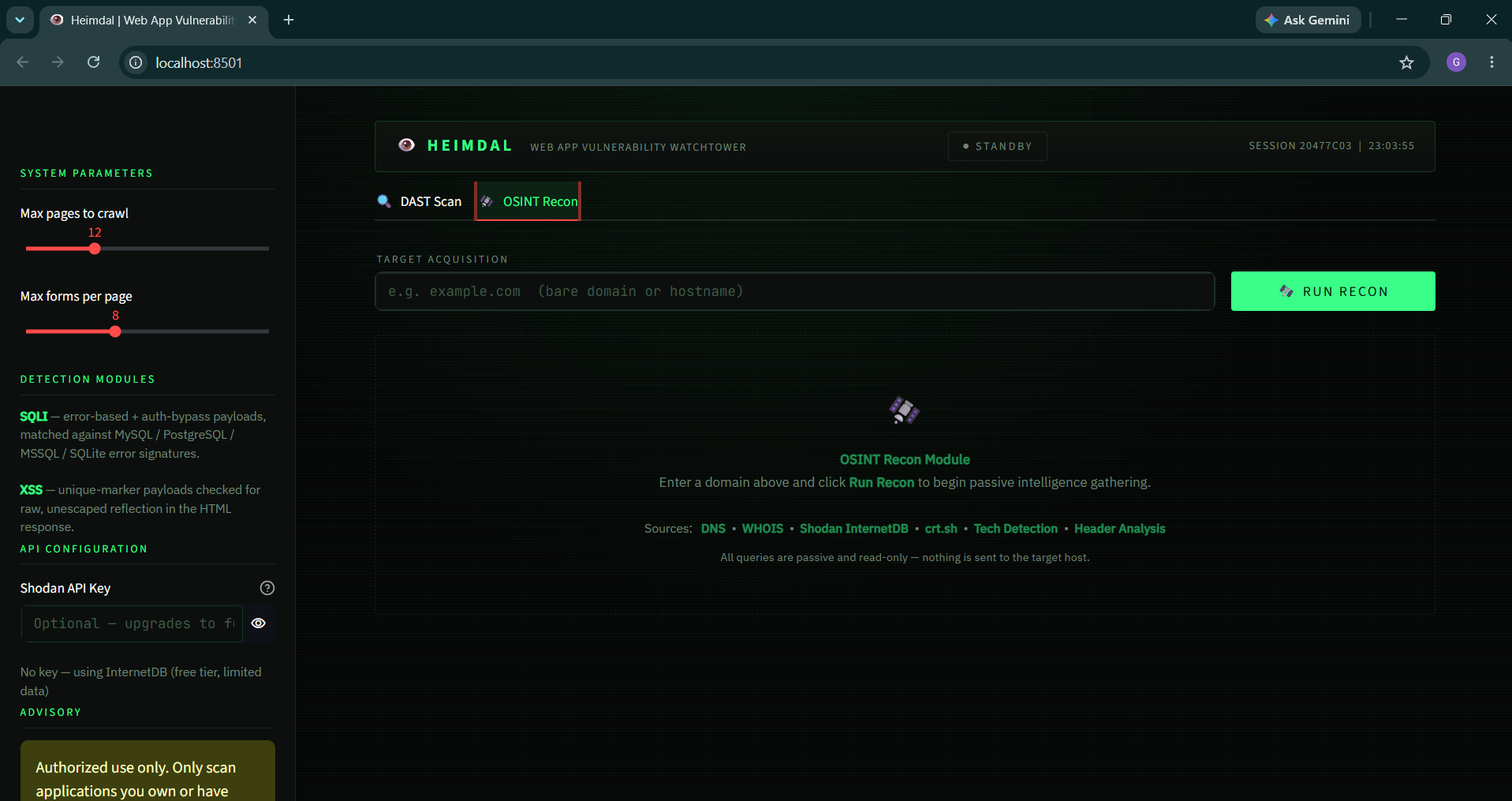Click the STANDBY status indicator

(x=997, y=146)
